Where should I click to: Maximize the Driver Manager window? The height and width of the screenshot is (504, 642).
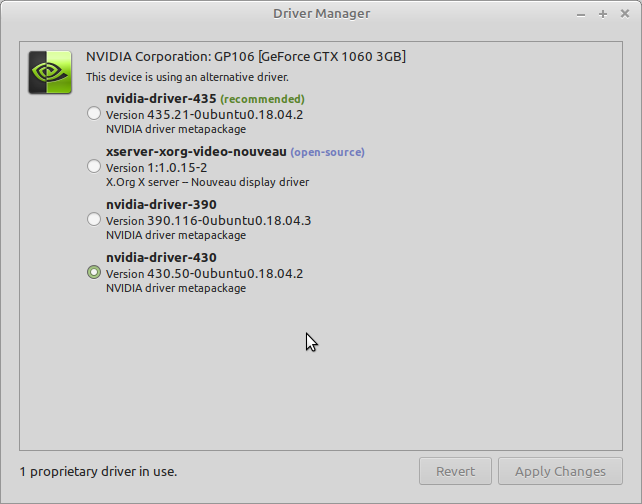(x=603, y=14)
